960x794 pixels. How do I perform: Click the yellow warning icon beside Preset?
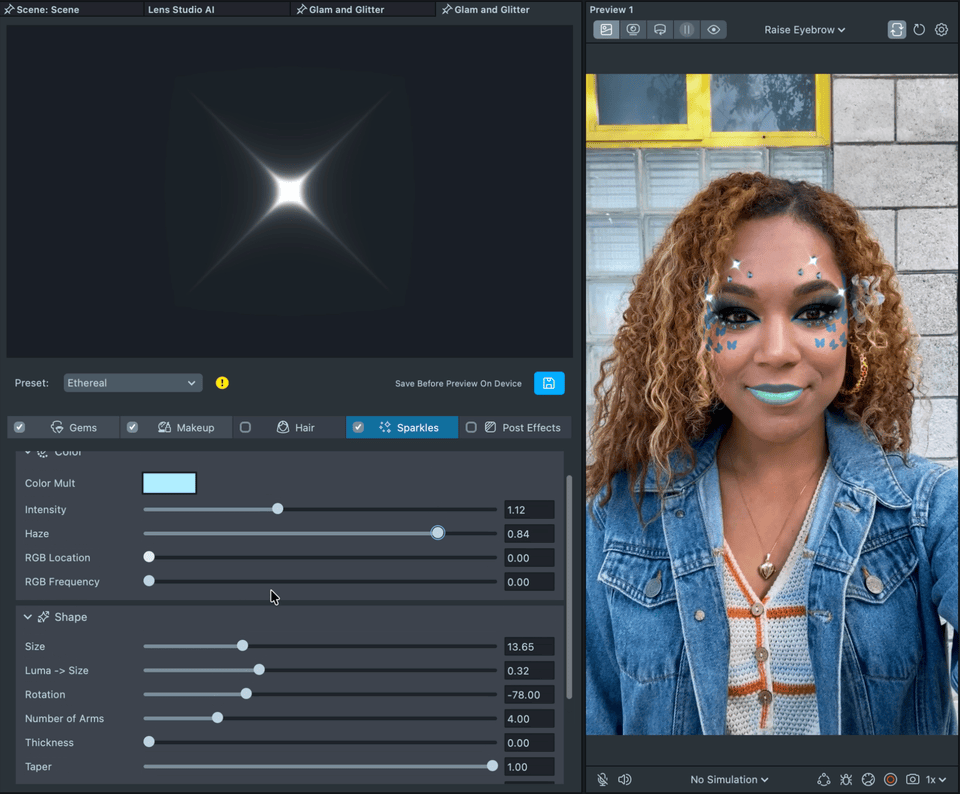pos(222,383)
